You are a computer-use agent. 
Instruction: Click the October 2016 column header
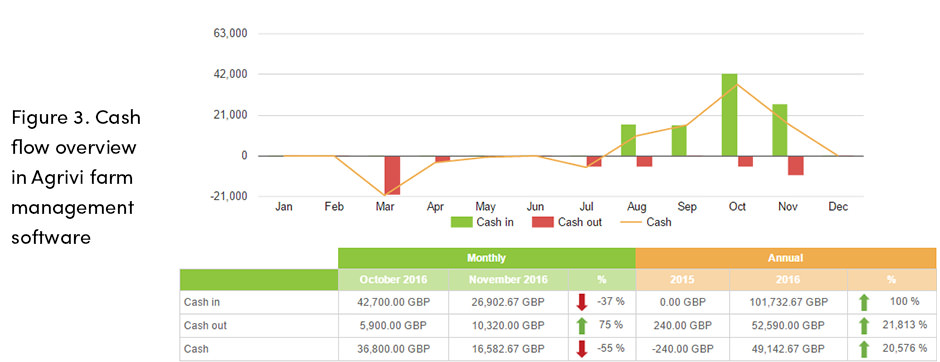[x=393, y=280]
